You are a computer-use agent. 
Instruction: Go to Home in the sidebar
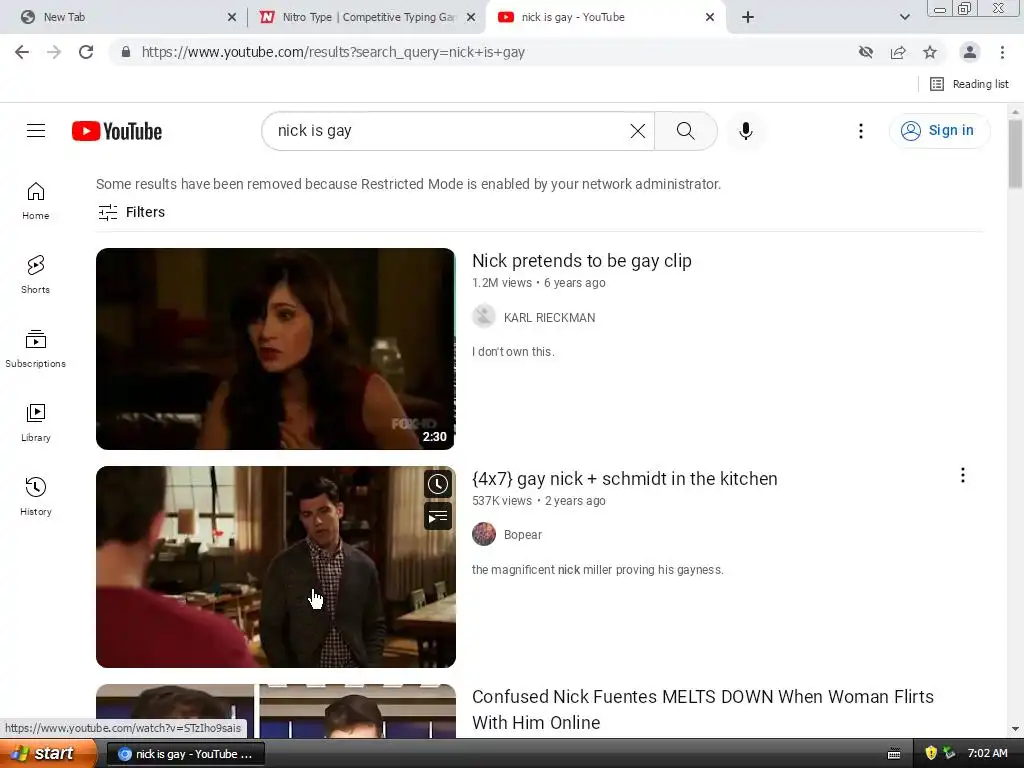click(x=36, y=200)
